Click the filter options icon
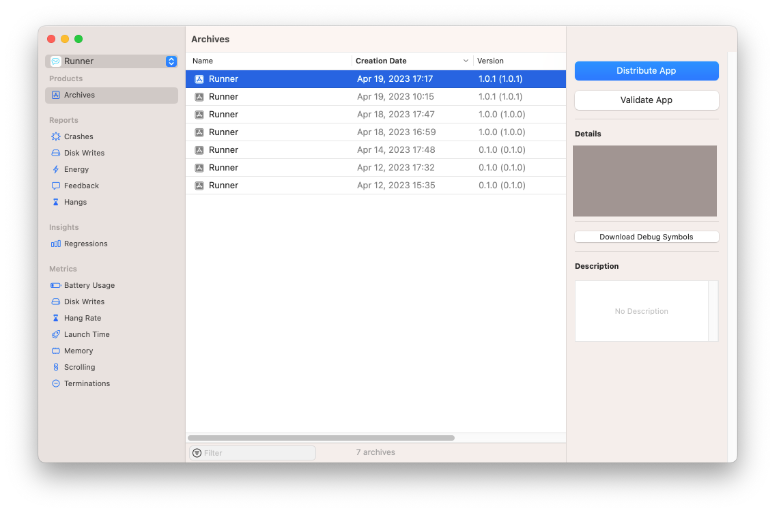The height and width of the screenshot is (513, 775). pyautogui.click(x=197, y=453)
